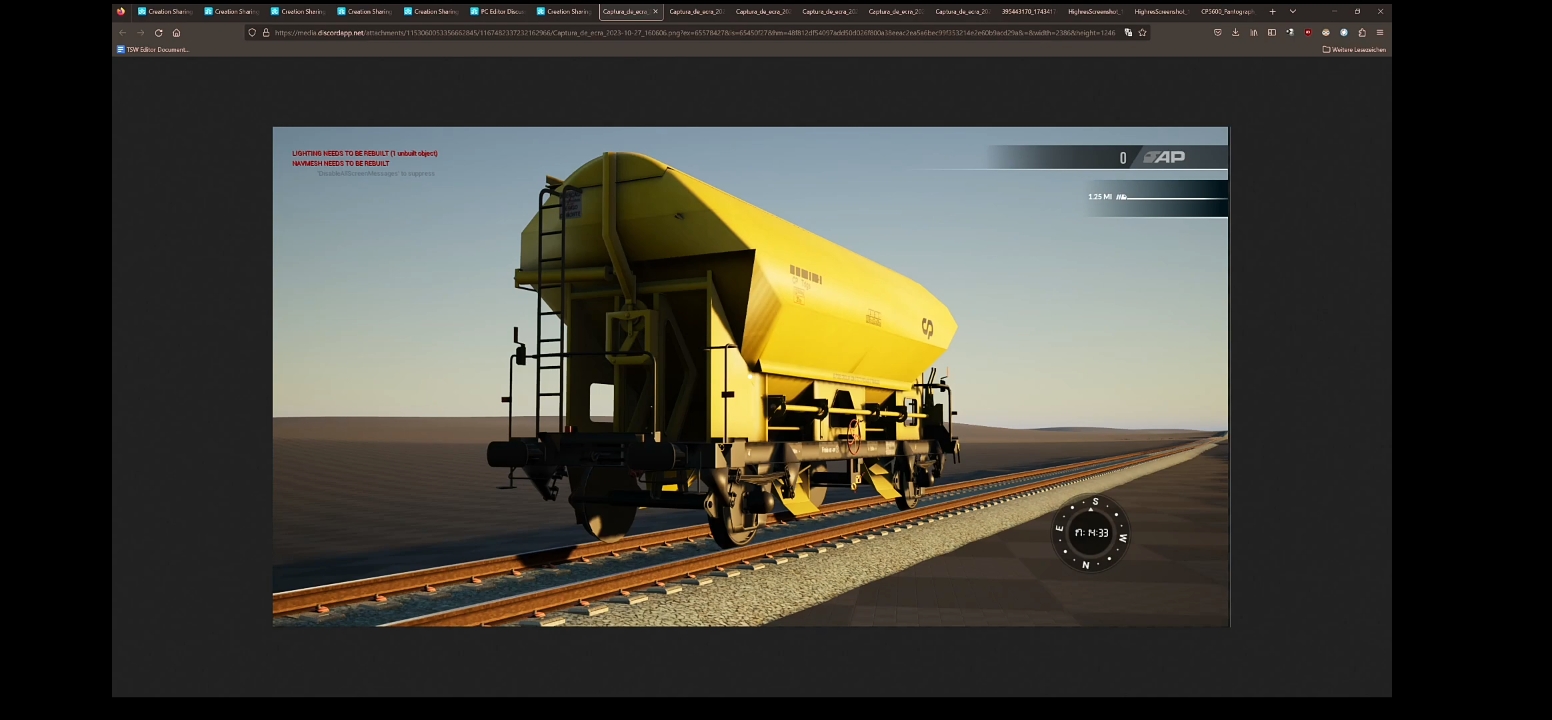Open the blue round extension icon
1552x720 pixels.
(1343, 33)
